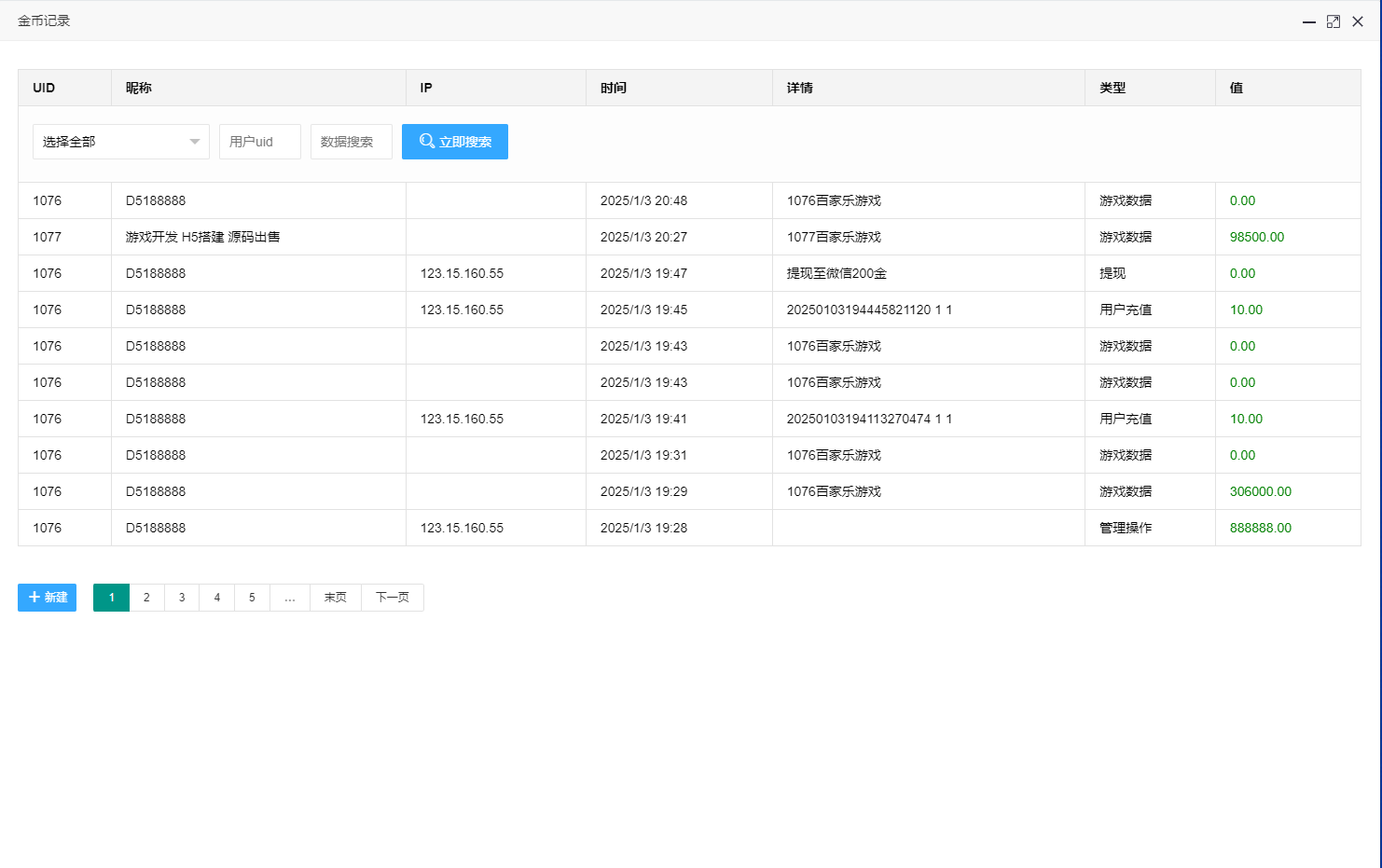Click the maximize window icon
Screen dimensions: 1382x868
coord(1334,21)
